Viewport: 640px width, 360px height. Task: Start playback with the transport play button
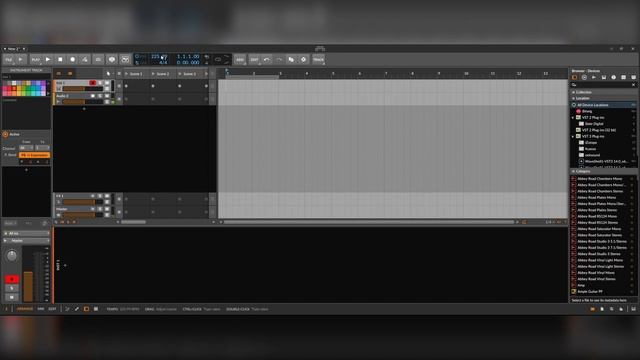point(48,60)
